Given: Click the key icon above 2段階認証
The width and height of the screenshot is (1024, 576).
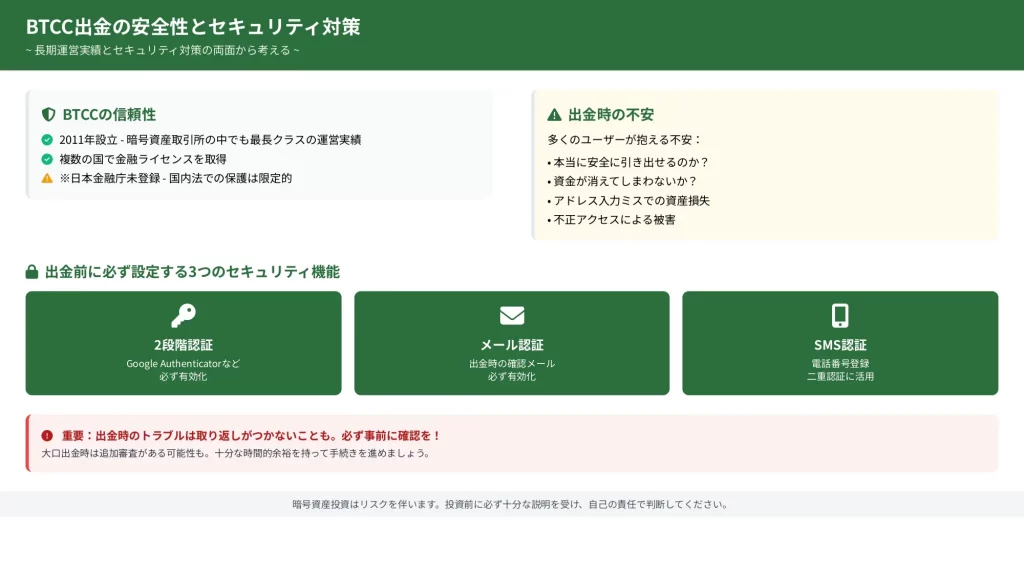Looking at the screenshot, I should tap(183, 316).
